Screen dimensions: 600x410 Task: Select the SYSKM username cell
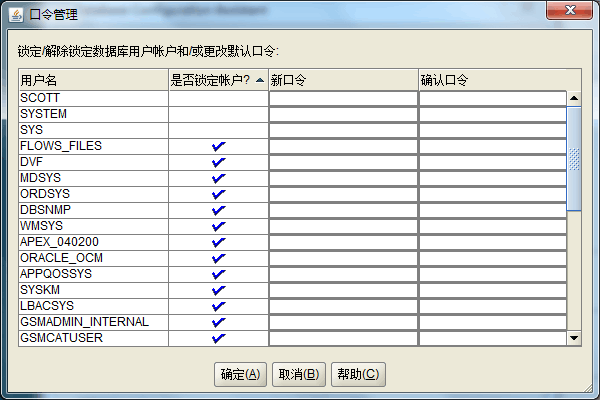(x=93, y=291)
